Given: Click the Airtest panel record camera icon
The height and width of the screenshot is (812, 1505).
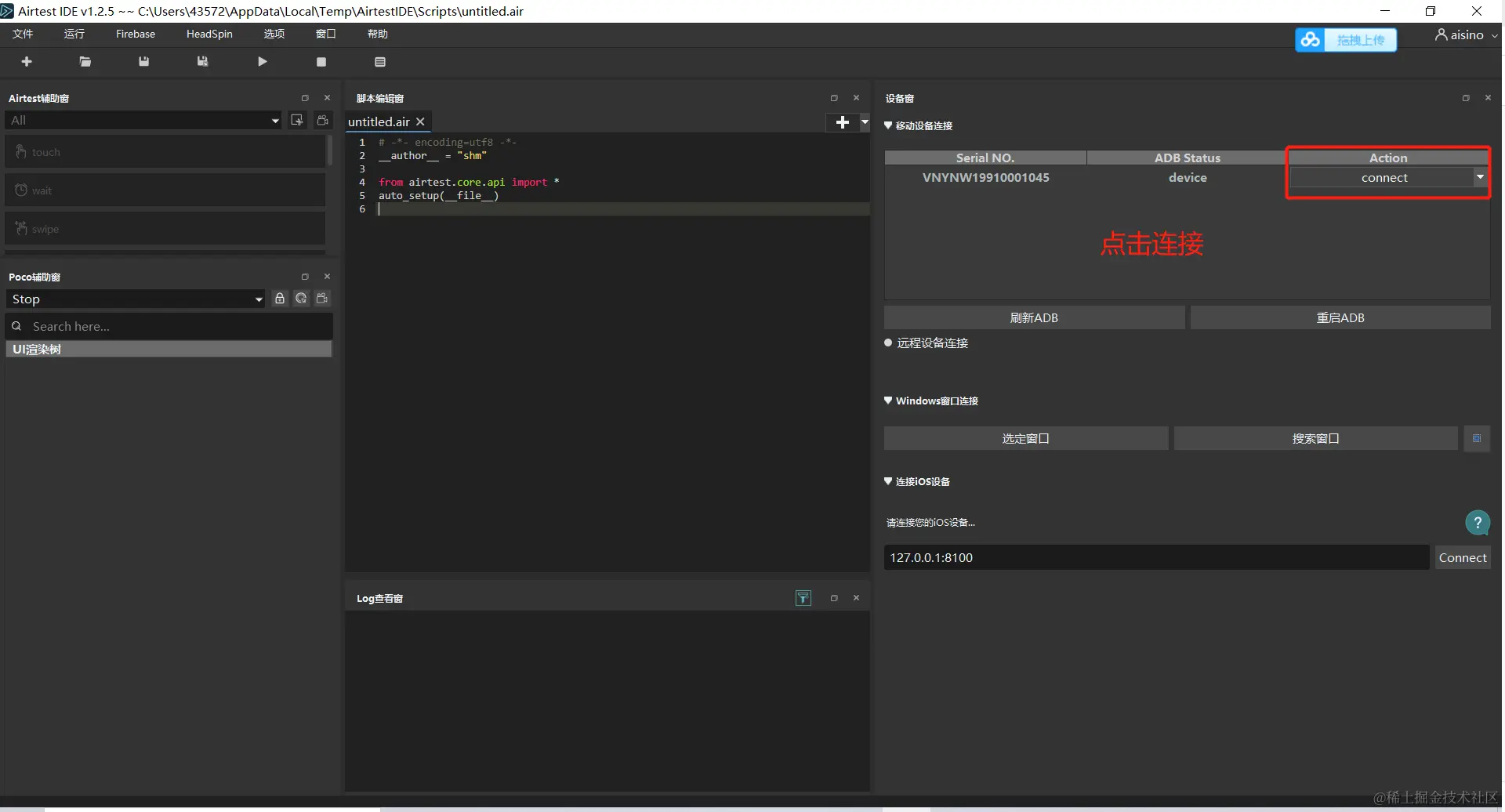Looking at the screenshot, I should (322, 120).
